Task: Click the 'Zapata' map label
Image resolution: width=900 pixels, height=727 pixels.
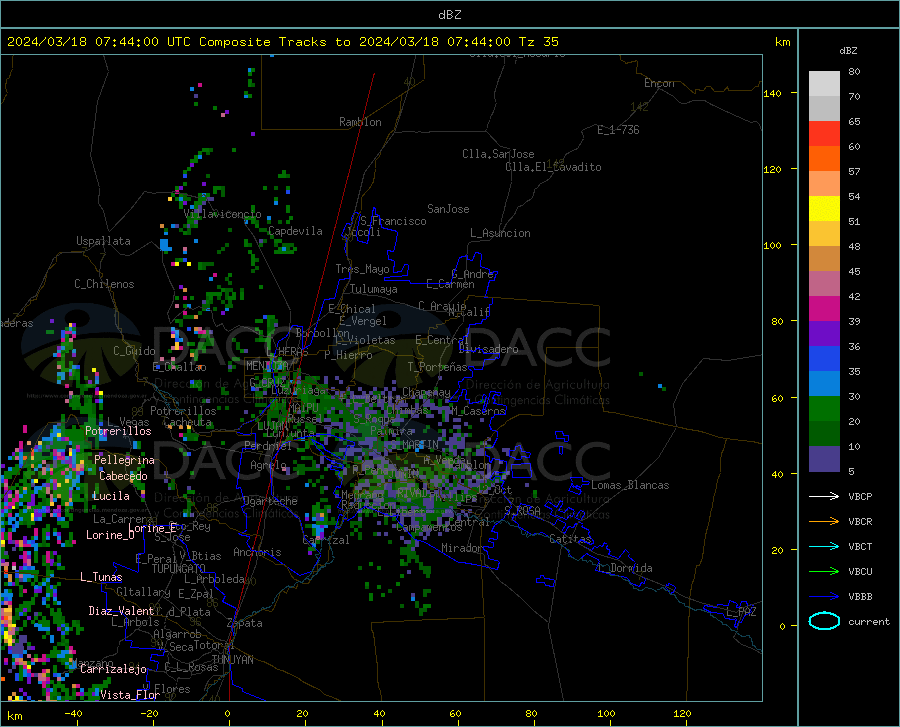Action: point(245,623)
